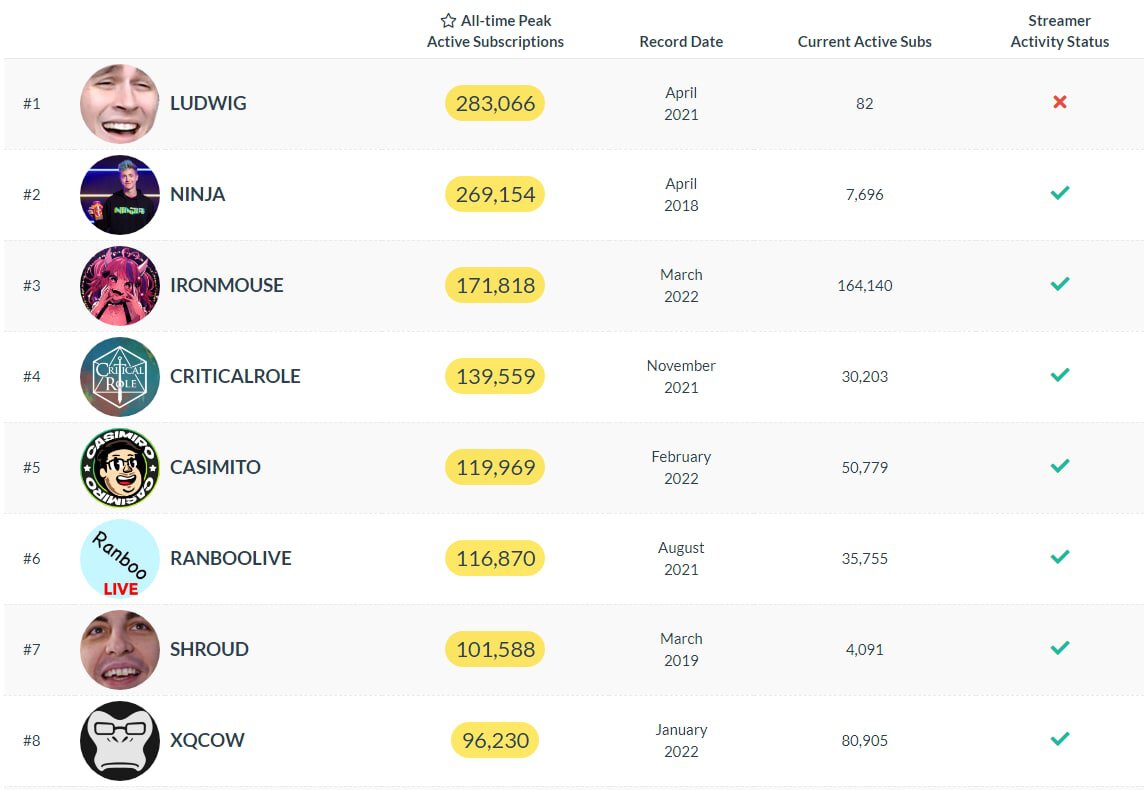The height and width of the screenshot is (790, 1147).
Task: Open the Casimito cartoon avatar
Action: (x=120, y=468)
